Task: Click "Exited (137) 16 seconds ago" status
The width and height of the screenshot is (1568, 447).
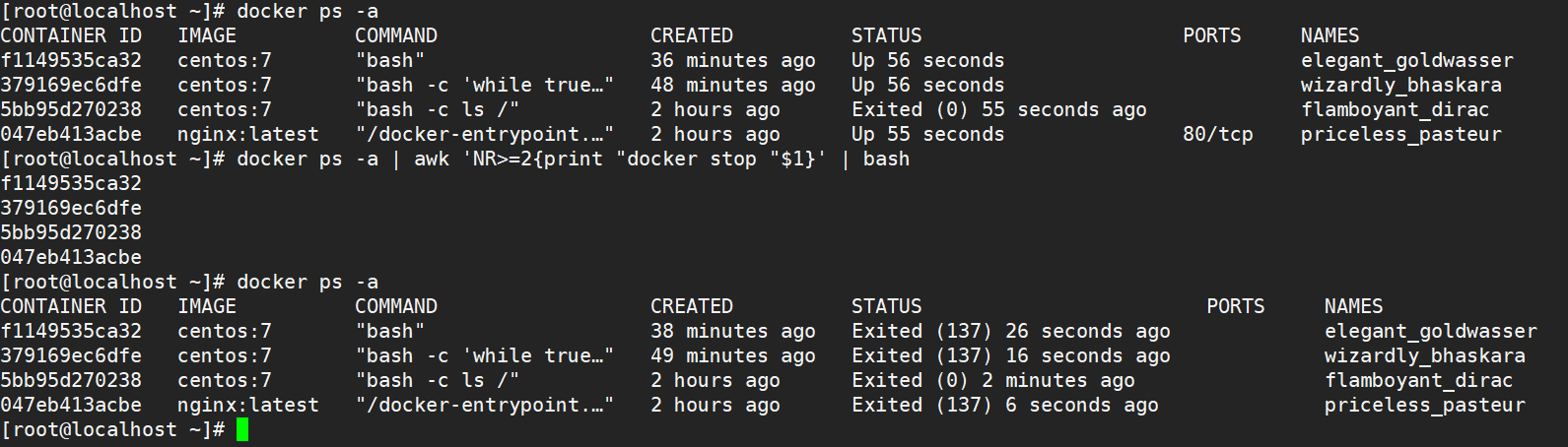Action: coord(1010,356)
